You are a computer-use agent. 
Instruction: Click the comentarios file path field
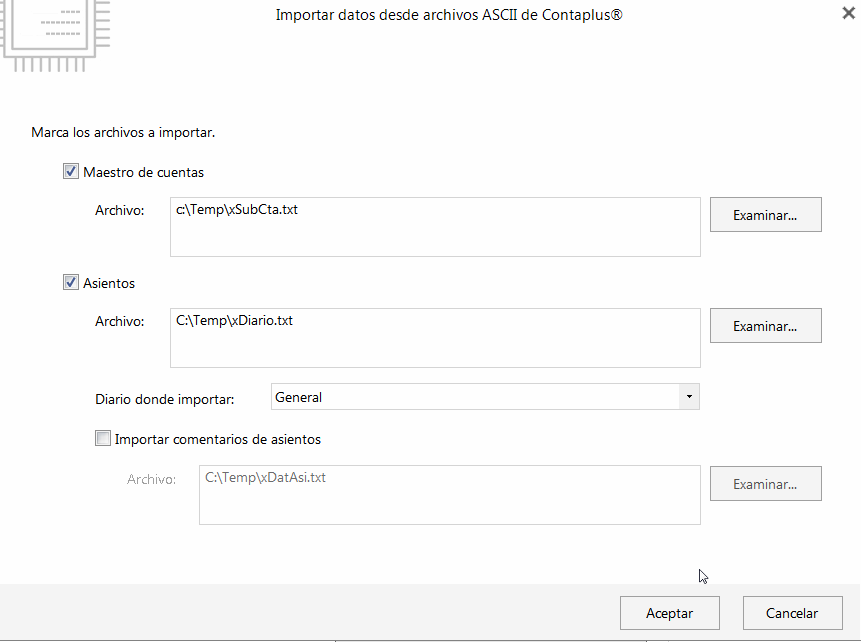(x=450, y=495)
